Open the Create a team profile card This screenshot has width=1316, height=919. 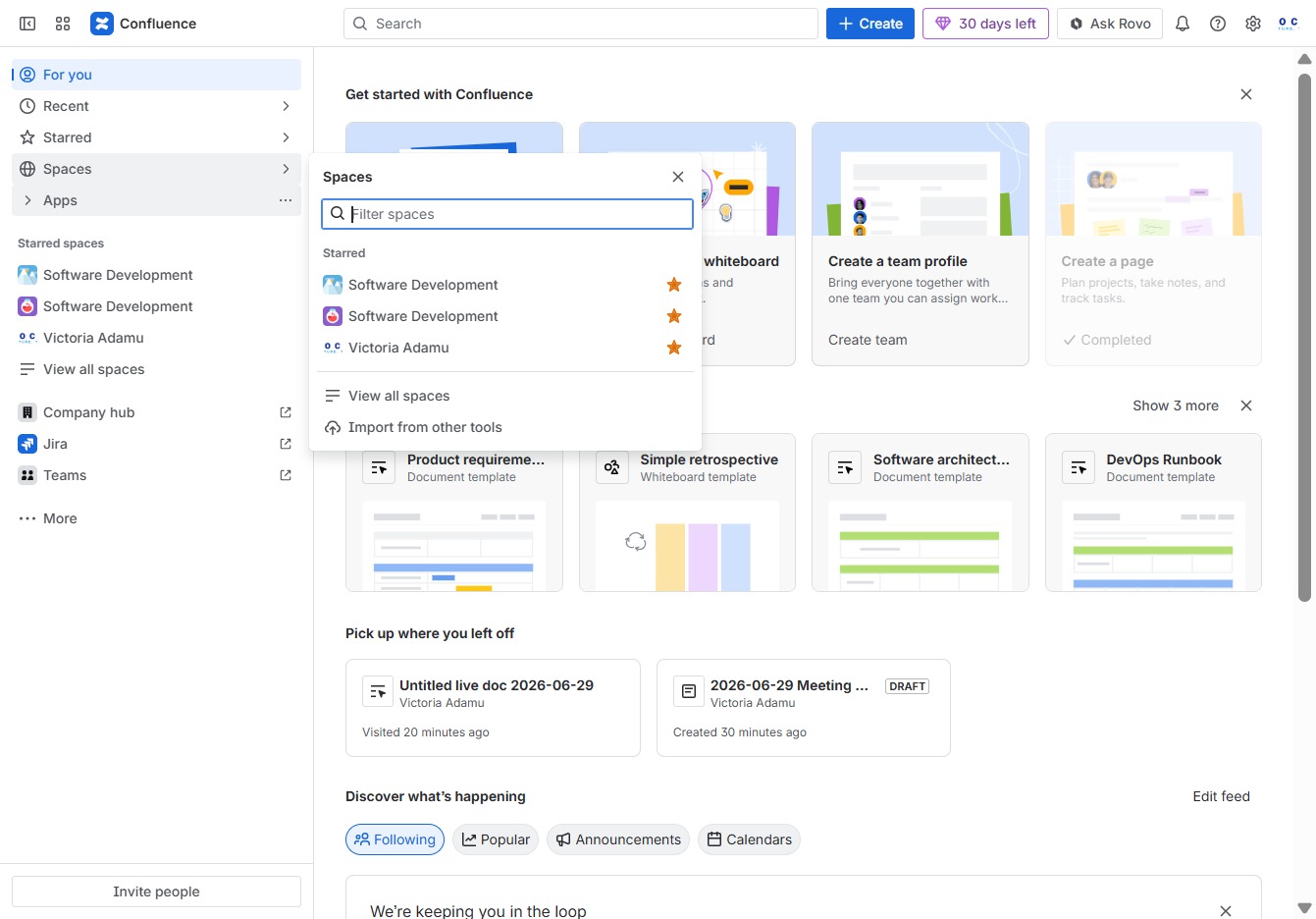[x=921, y=243]
